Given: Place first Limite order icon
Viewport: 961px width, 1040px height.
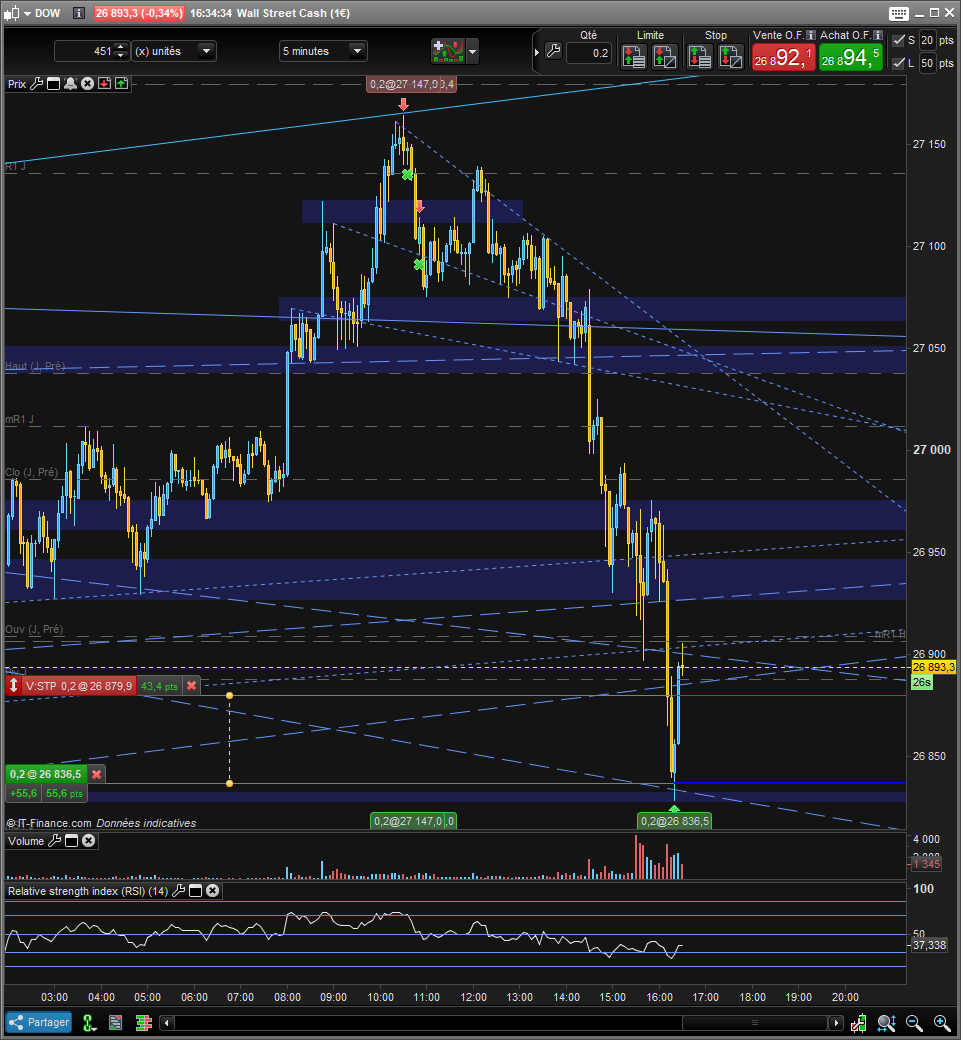Looking at the screenshot, I should coord(633,57).
